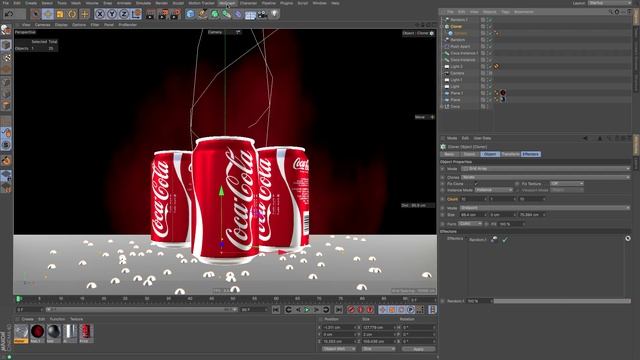Image resolution: width=640 pixels, height=360 pixels.
Task: Adjust the Random.1 strength slider
Action: click(561, 301)
